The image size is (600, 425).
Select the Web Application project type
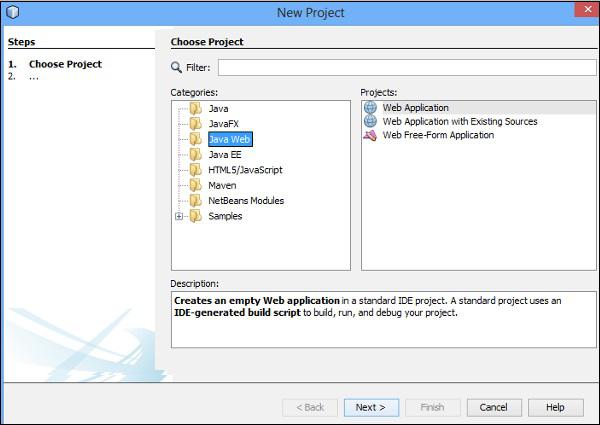pos(415,108)
